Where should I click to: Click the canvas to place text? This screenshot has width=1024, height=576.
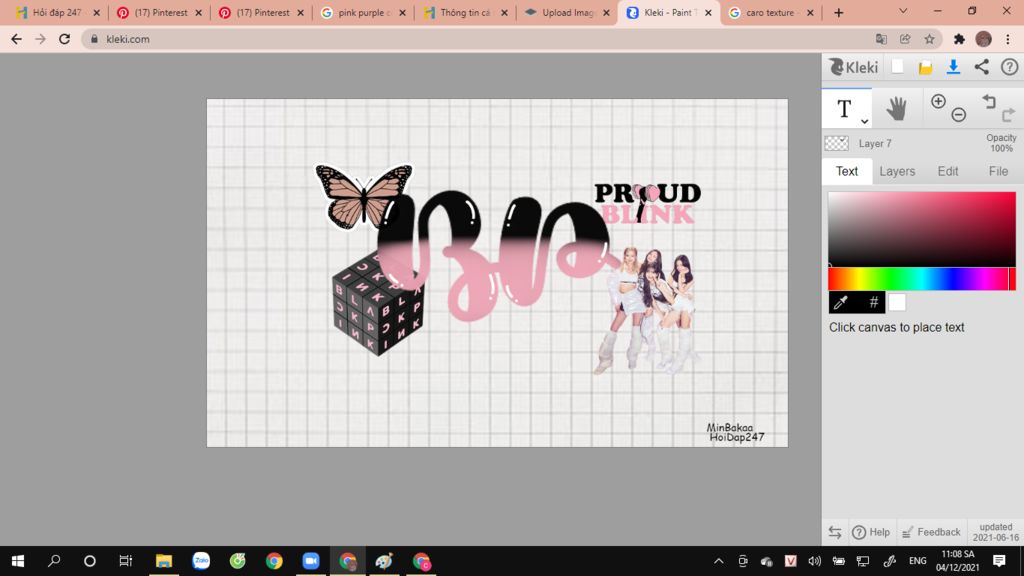(497, 273)
